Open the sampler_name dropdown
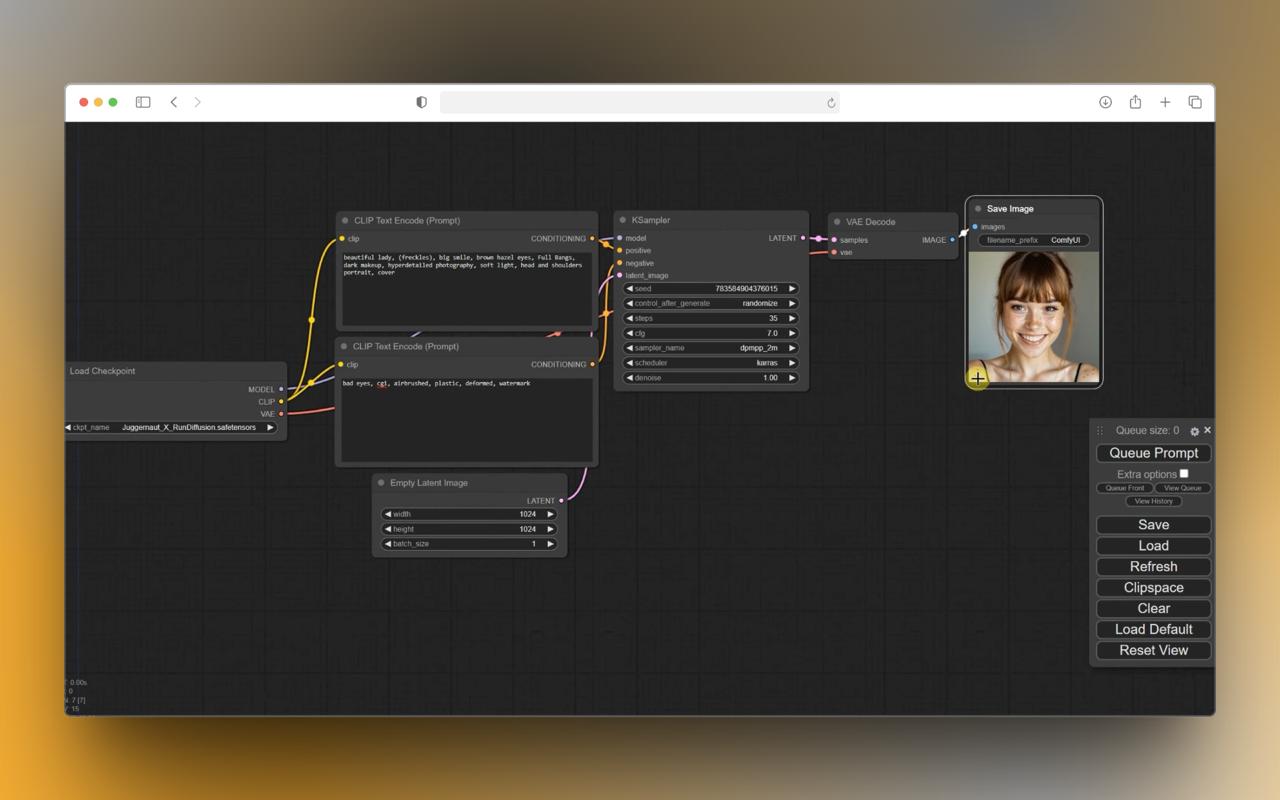 click(x=710, y=348)
